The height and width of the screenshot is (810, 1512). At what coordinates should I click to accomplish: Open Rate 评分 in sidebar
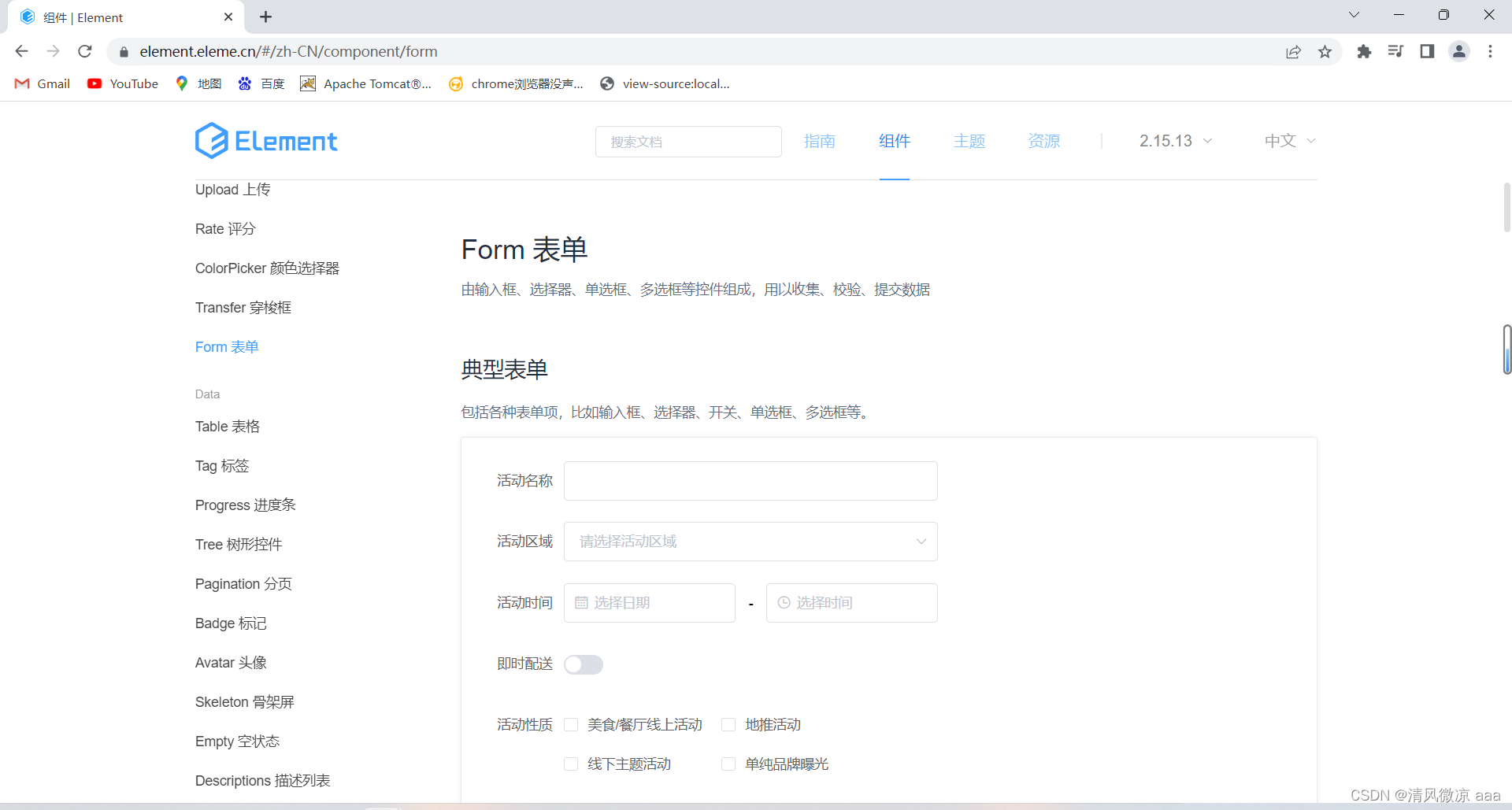click(225, 229)
